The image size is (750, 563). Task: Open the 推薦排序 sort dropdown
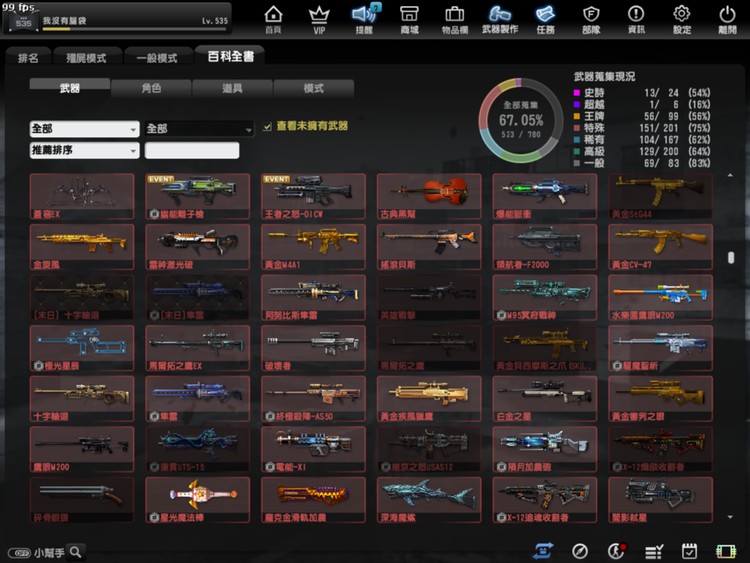pos(84,151)
